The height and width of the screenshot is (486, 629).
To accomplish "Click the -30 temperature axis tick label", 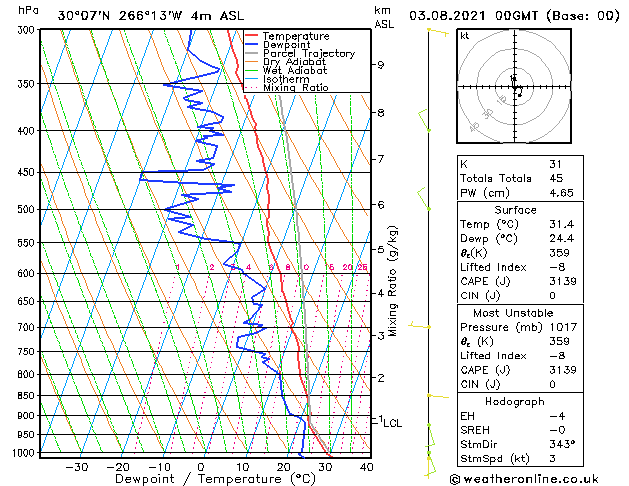I will point(77,467).
